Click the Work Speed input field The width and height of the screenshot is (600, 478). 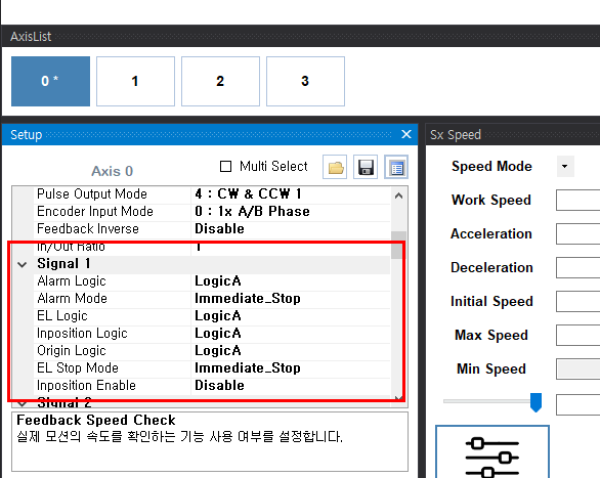tap(577, 200)
